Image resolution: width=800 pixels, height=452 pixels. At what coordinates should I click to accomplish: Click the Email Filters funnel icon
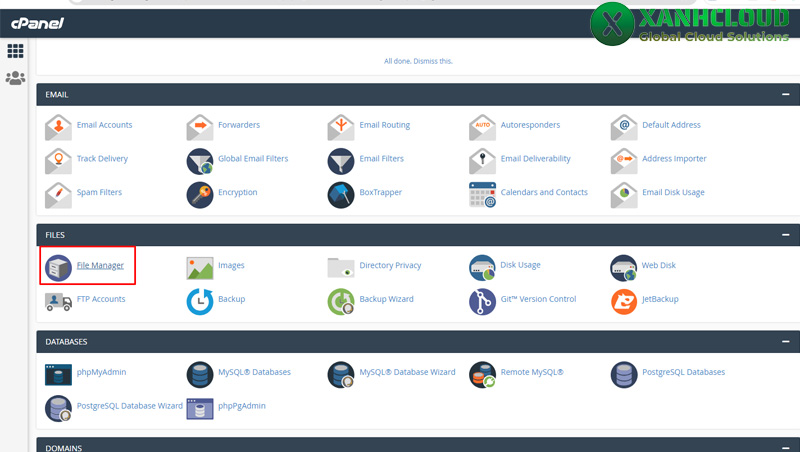pyautogui.click(x=341, y=161)
